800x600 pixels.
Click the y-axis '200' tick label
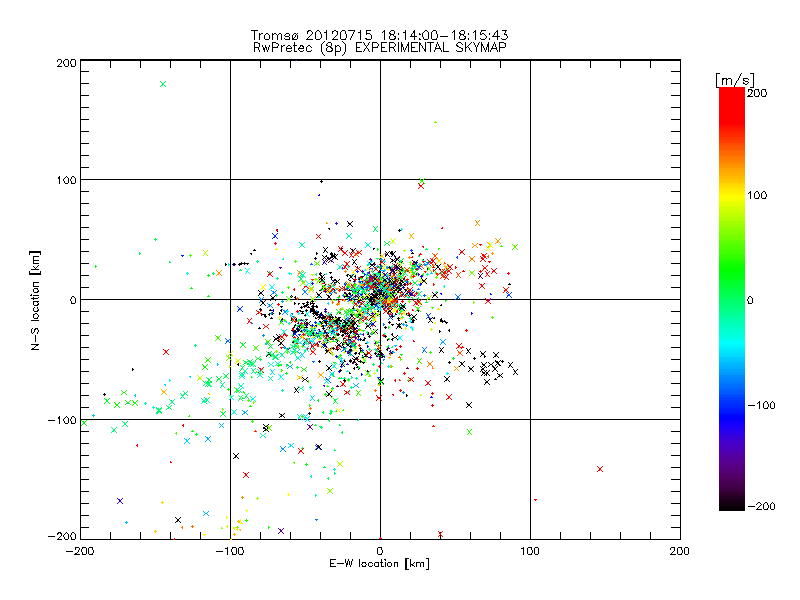click(66, 63)
